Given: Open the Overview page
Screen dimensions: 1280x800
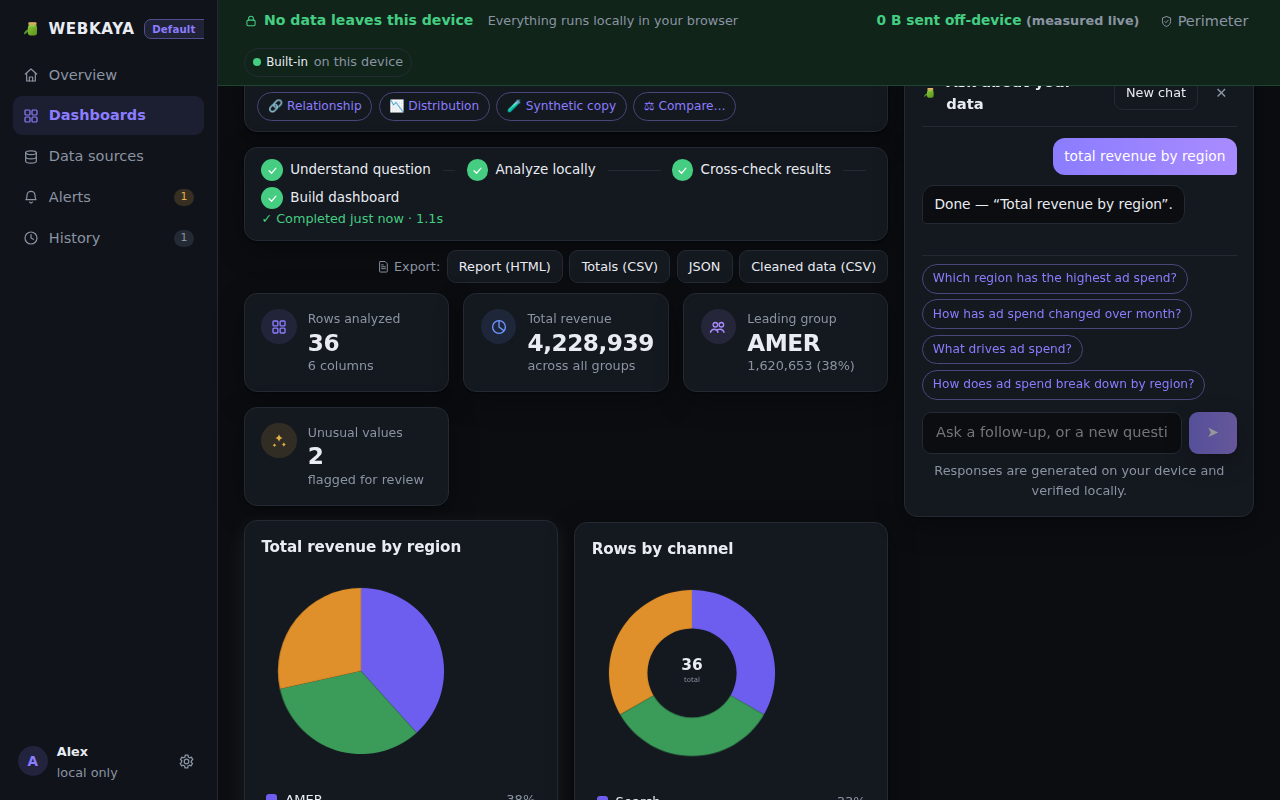Looking at the screenshot, I should click(108, 75).
